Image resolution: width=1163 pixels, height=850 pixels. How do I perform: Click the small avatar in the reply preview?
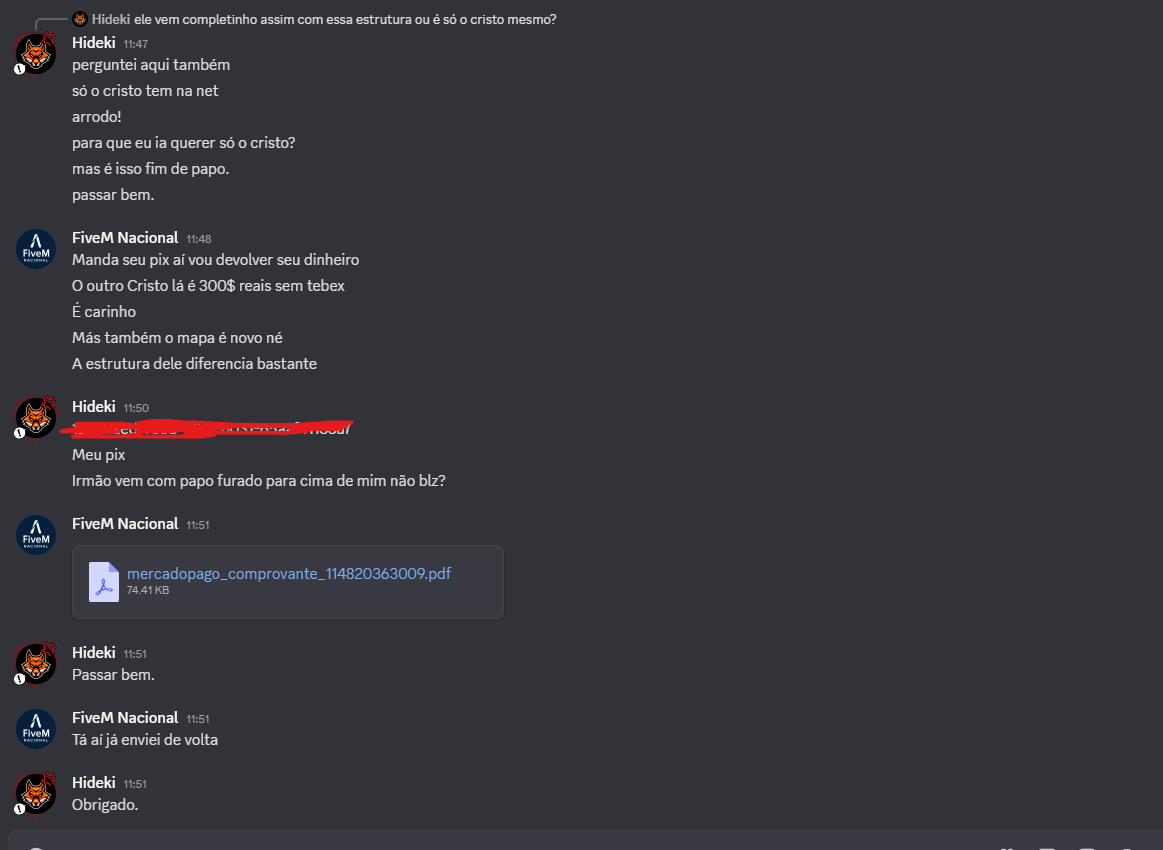[x=80, y=19]
